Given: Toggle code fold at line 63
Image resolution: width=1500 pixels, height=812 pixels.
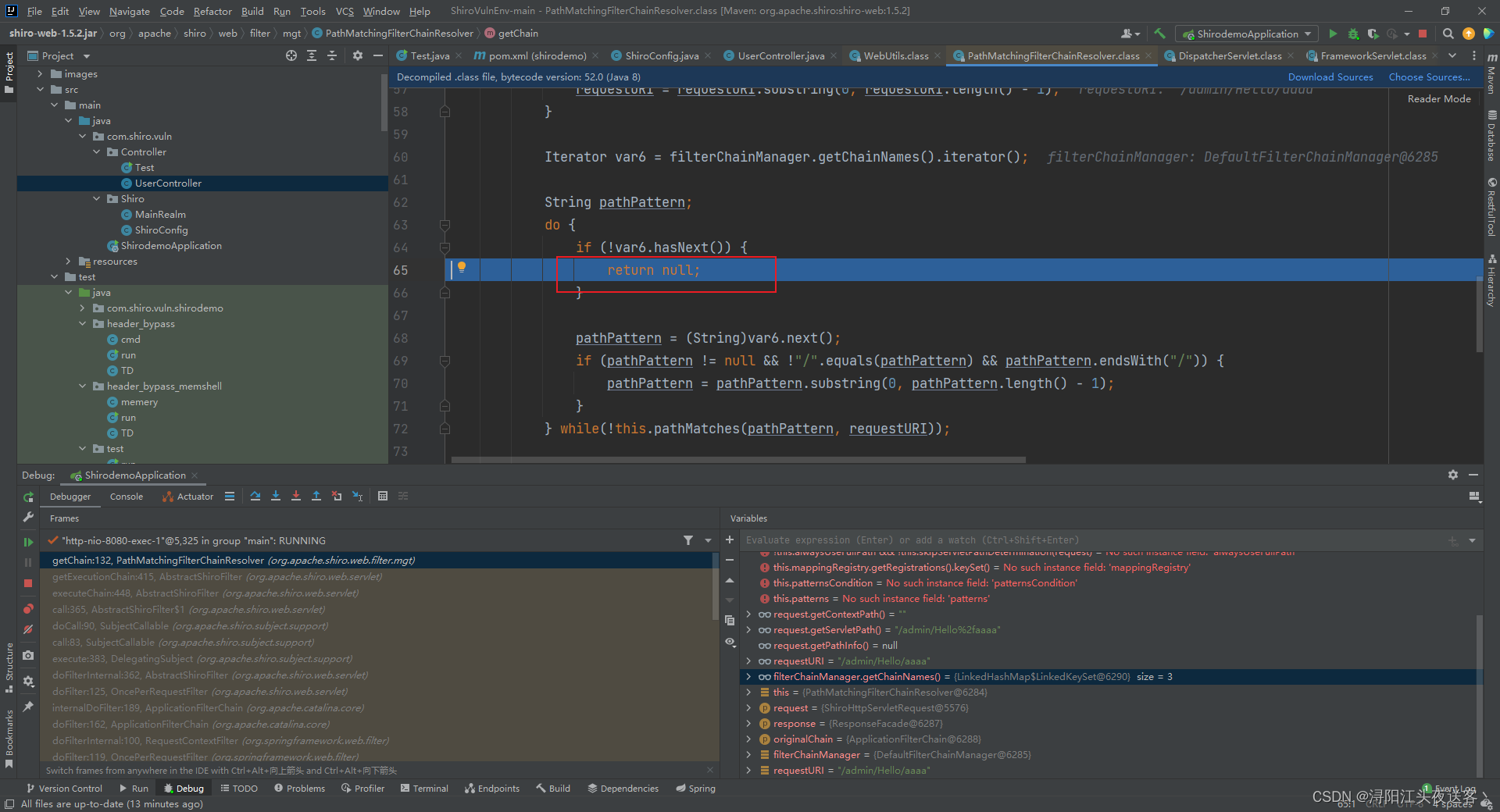Looking at the screenshot, I should click(x=445, y=225).
